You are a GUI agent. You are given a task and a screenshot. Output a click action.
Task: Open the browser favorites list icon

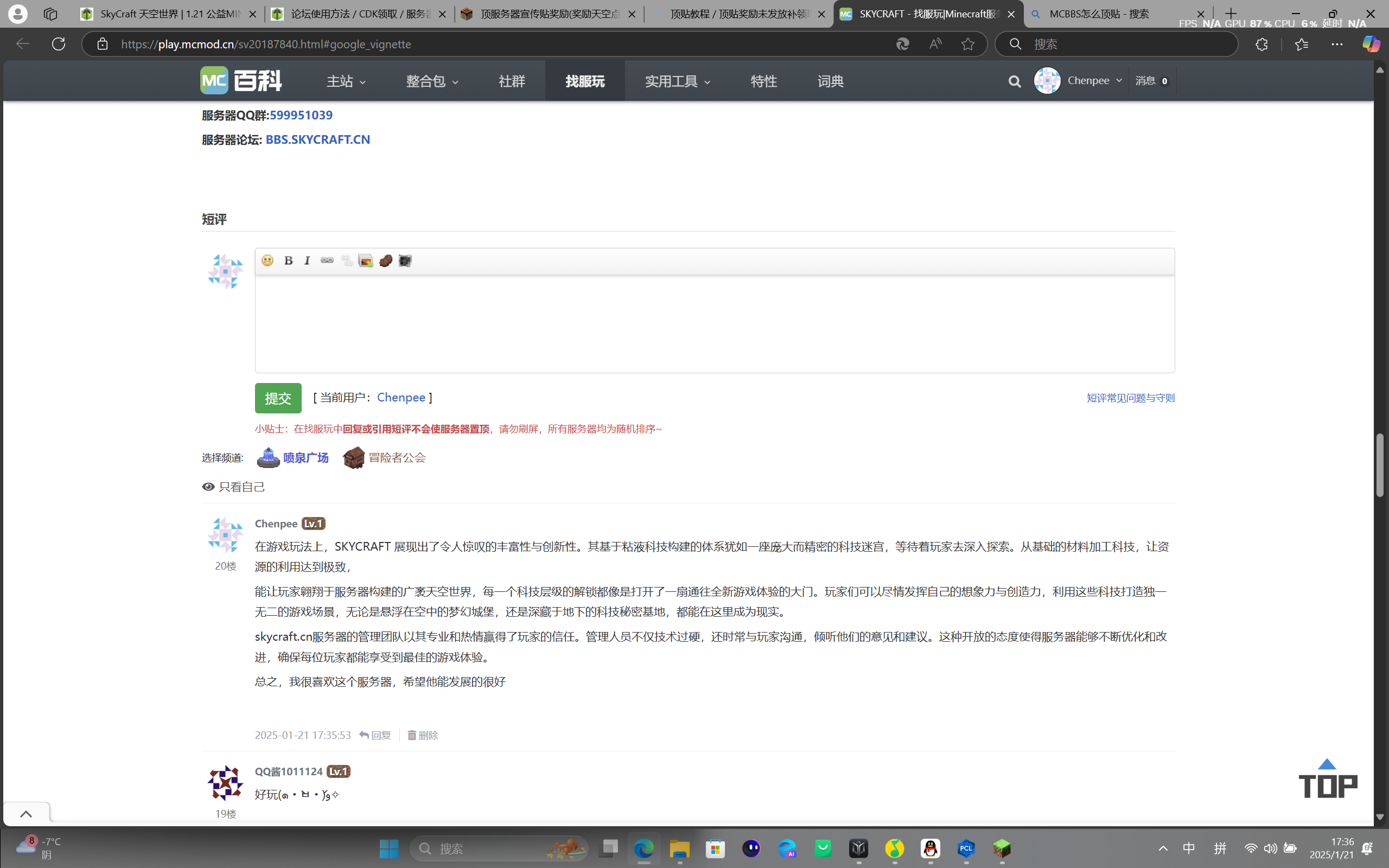(1301, 43)
